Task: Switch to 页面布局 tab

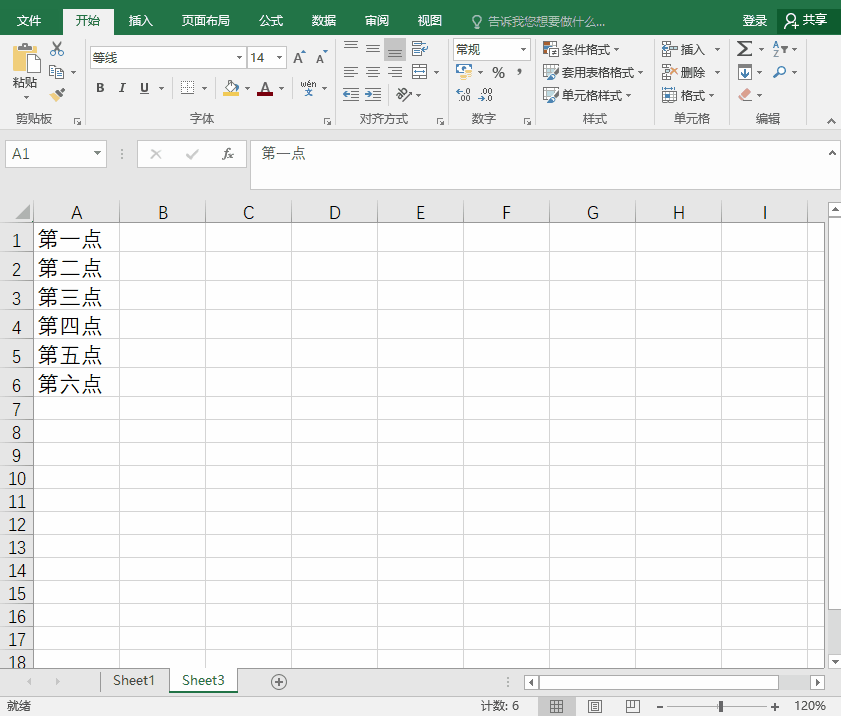Action: pos(205,21)
